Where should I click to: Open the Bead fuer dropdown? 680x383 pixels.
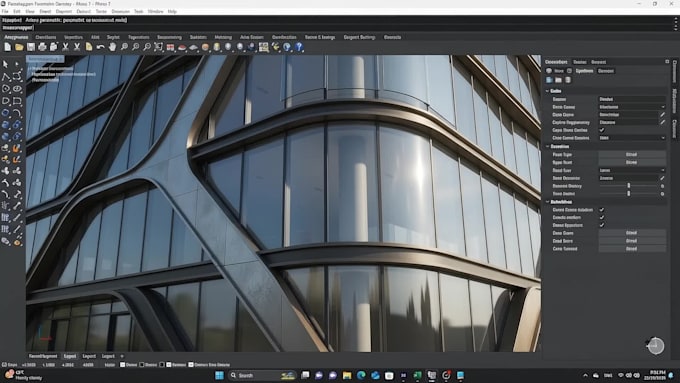point(632,170)
